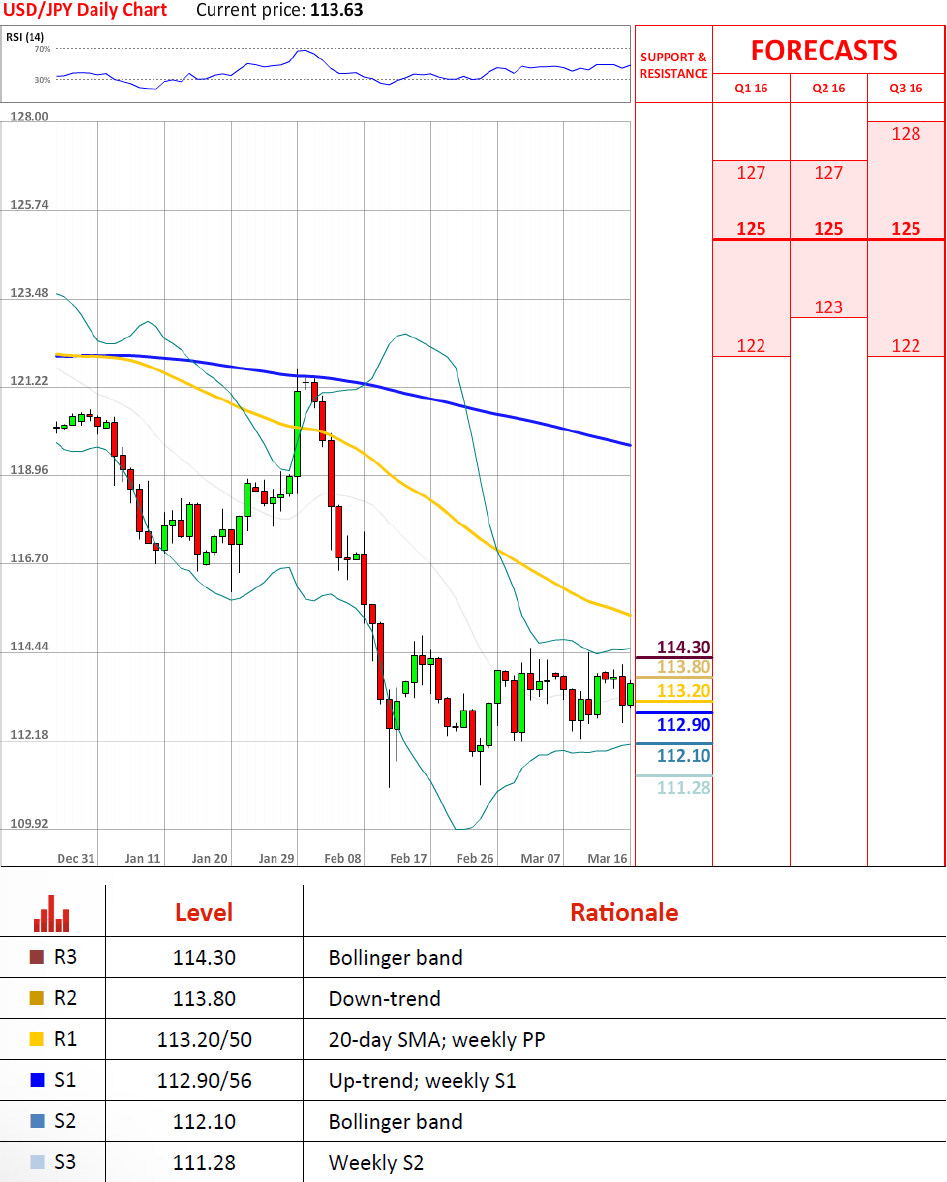Click the Weekly S2 rationale cell
Viewport: 947px width, 1182px height.
[x=376, y=1163]
